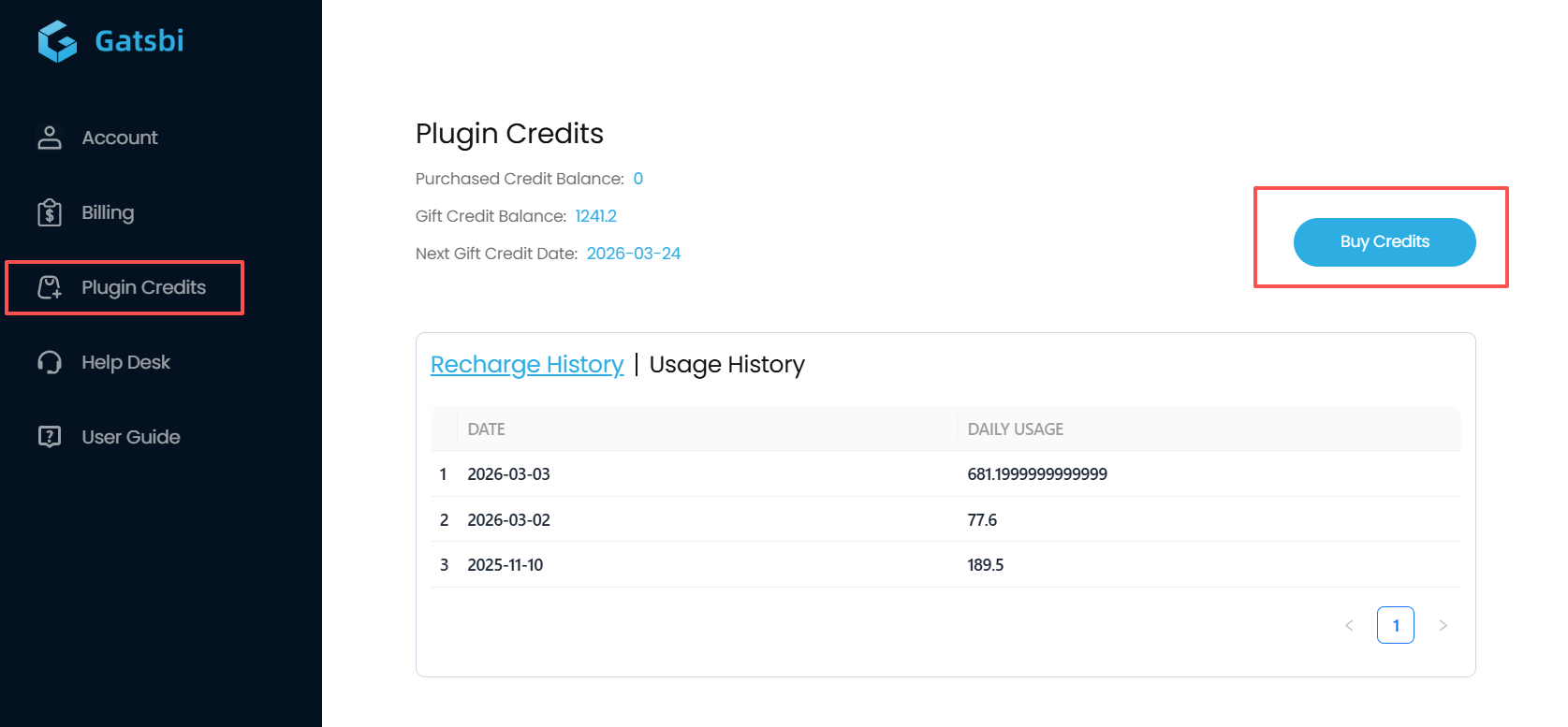Select page 1 in the pagination control
This screenshot has width=1568, height=727.
point(1396,625)
